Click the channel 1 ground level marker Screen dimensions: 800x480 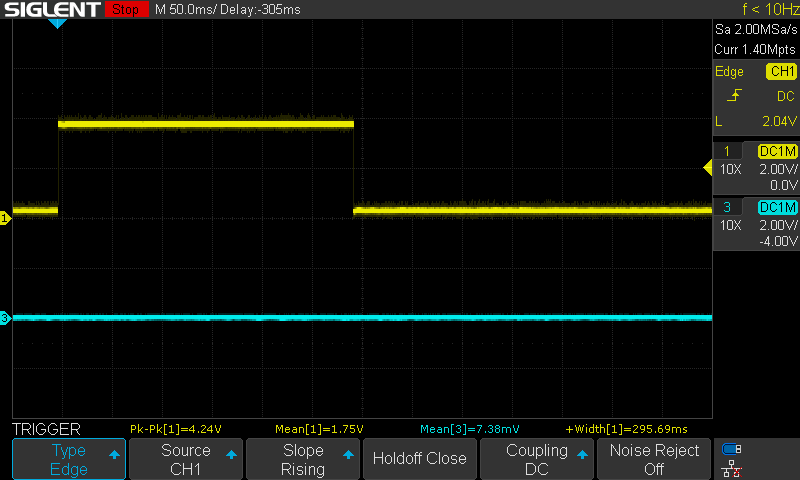5,217
